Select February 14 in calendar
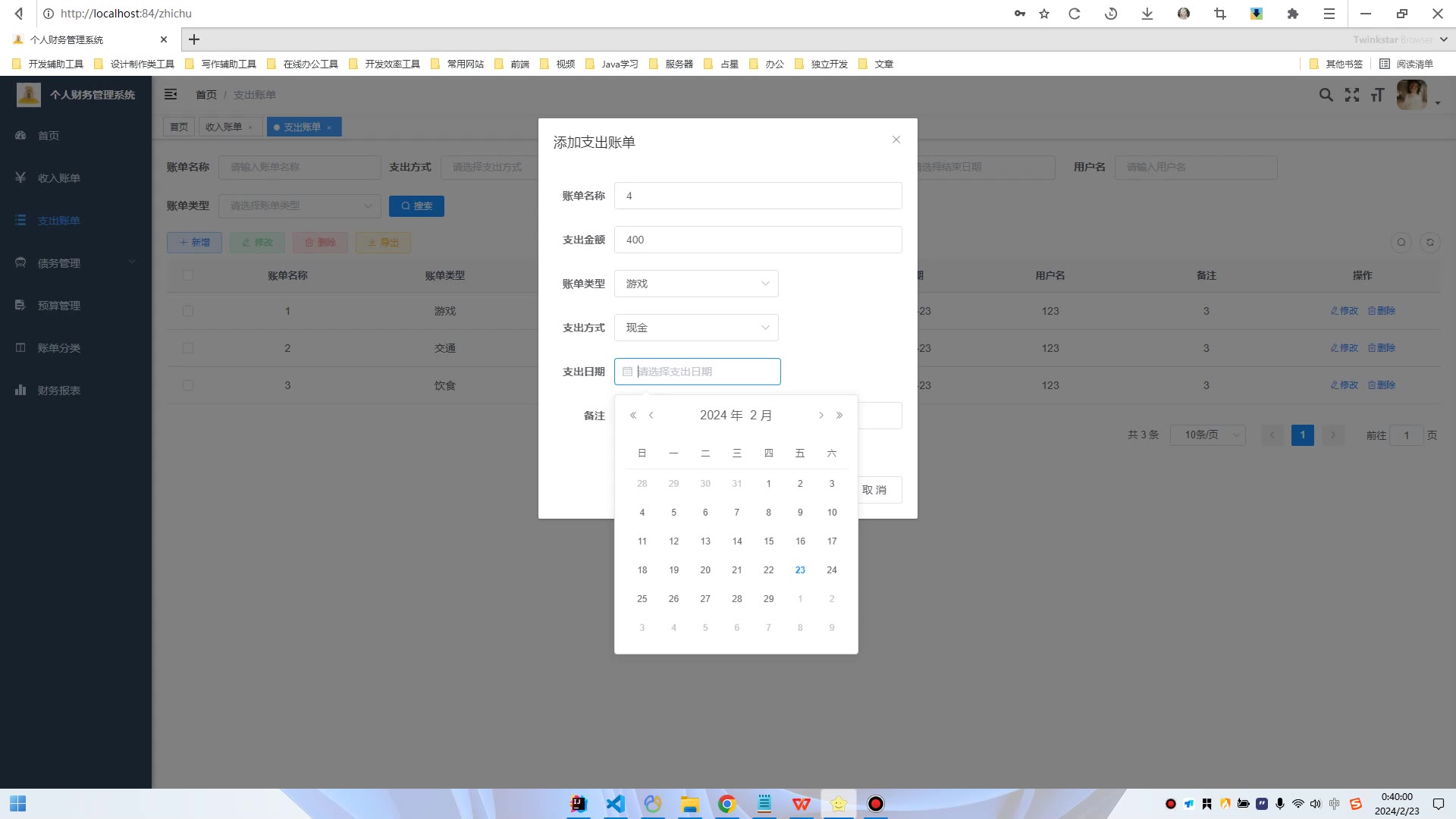Image resolution: width=1456 pixels, height=819 pixels. pyautogui.click(x=737, y=541)
